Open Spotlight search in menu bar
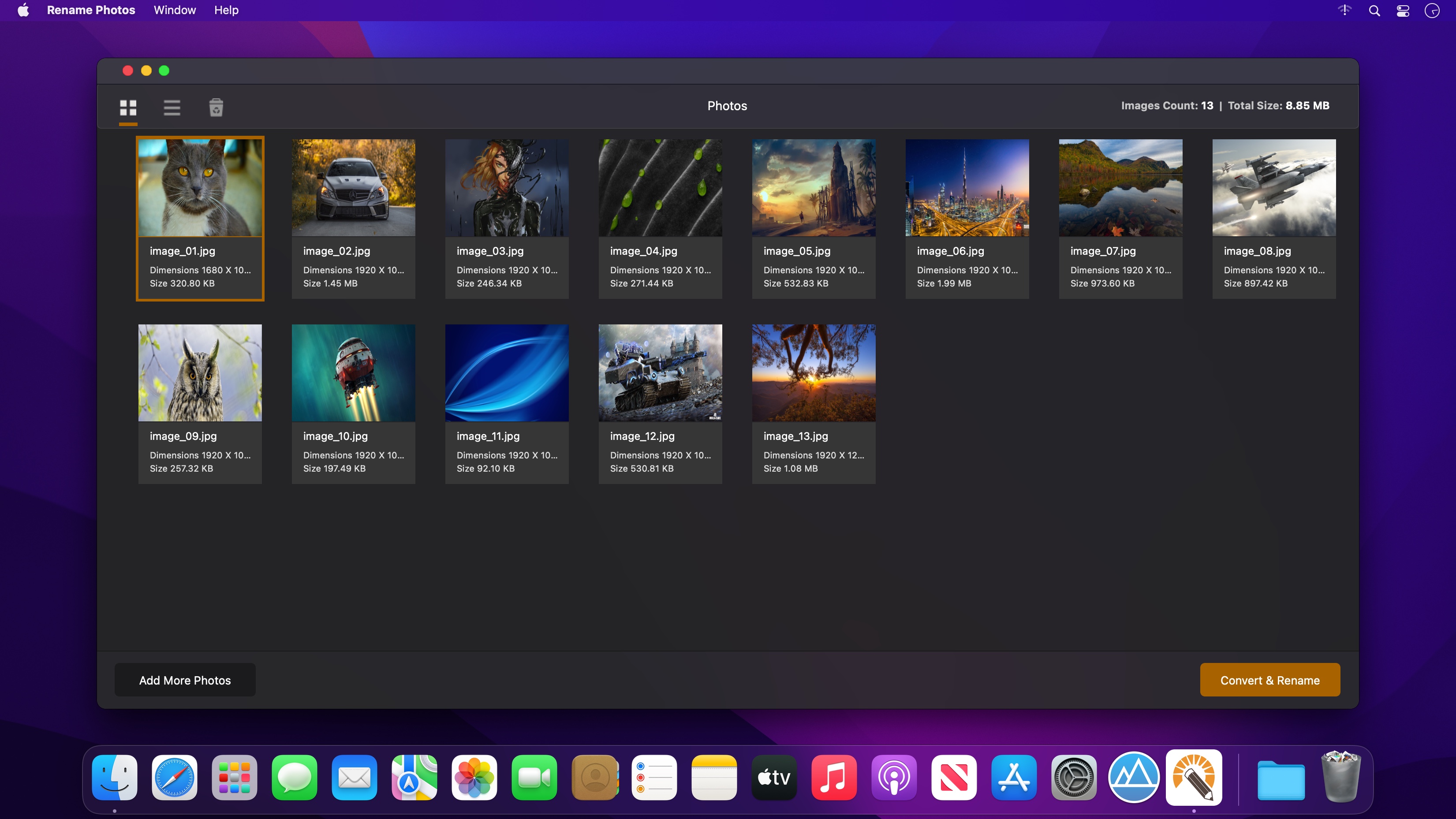 1374,10
